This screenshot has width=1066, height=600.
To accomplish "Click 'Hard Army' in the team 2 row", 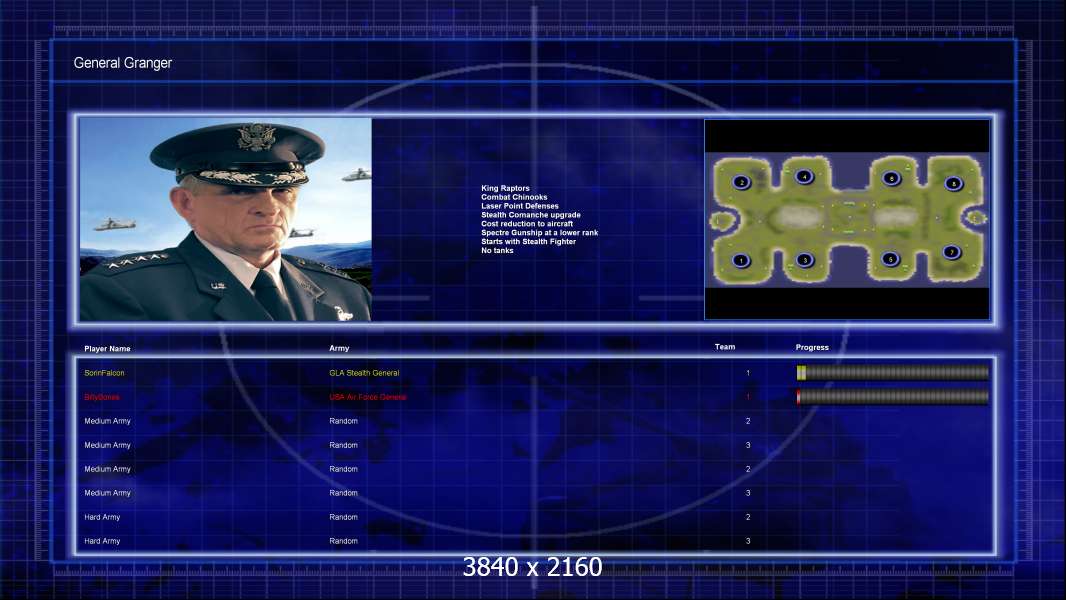I will coord(102,517).
